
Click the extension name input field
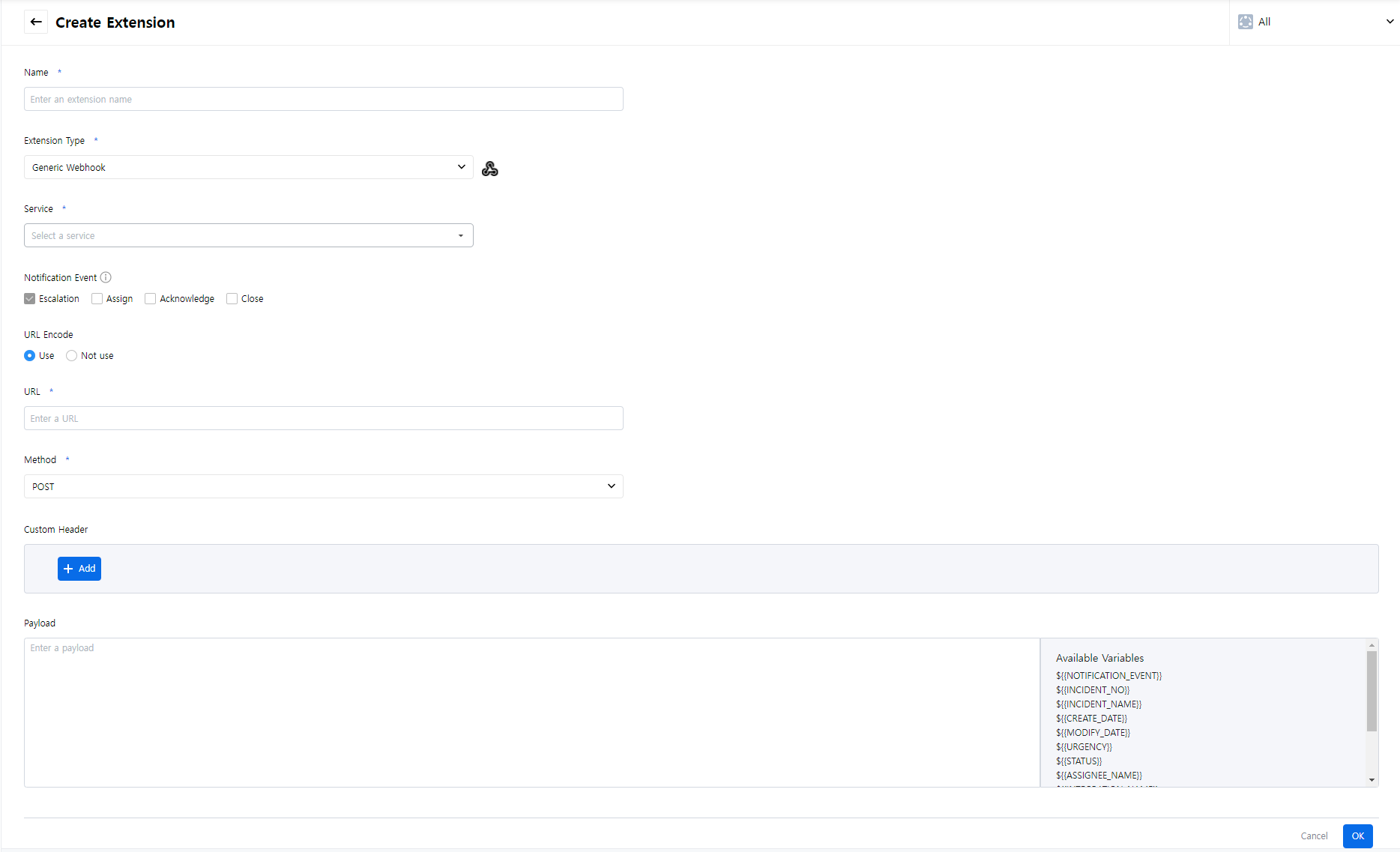tap(323, 99)
